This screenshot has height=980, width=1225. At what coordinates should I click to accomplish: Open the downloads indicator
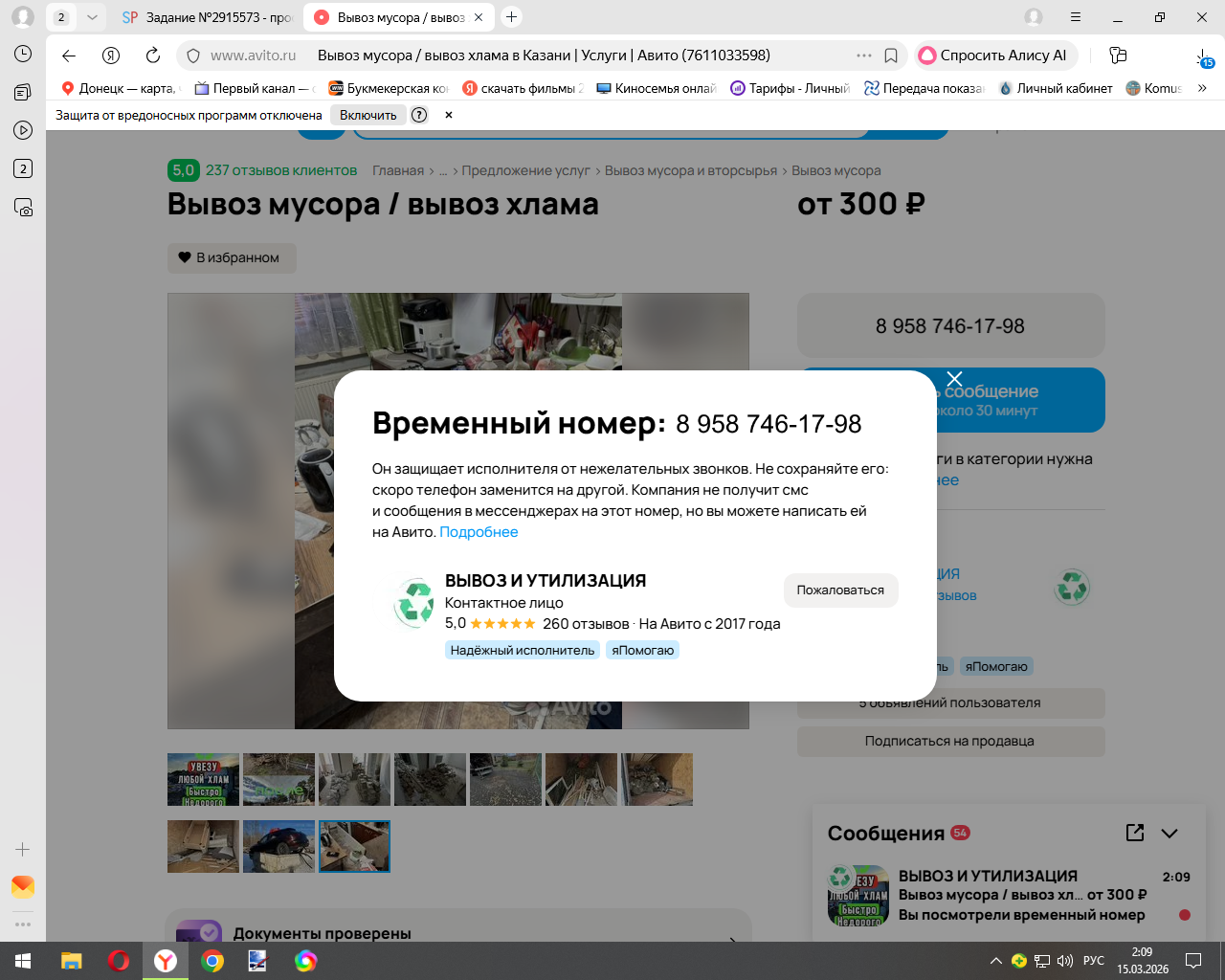point(1204,57)
